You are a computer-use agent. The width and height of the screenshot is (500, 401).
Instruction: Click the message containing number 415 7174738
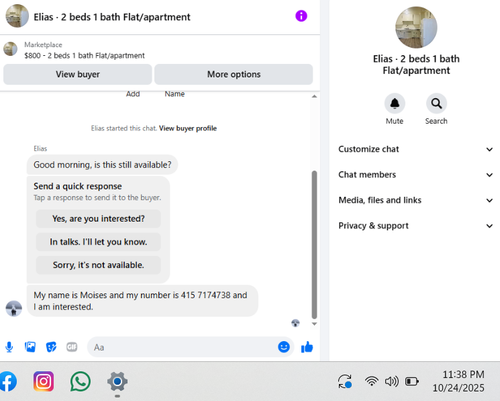pyautogui.click(x=142, y=301)
